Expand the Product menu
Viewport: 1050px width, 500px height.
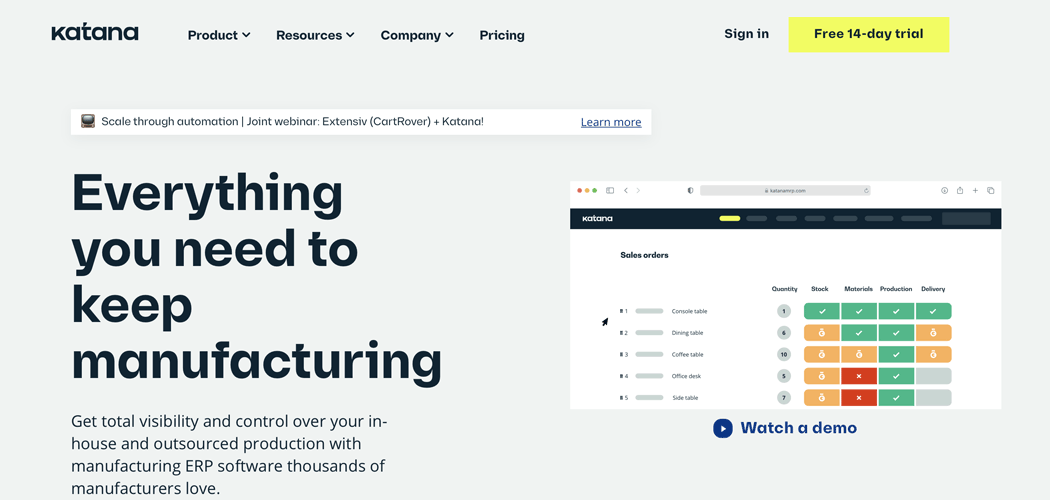(219, 35)
